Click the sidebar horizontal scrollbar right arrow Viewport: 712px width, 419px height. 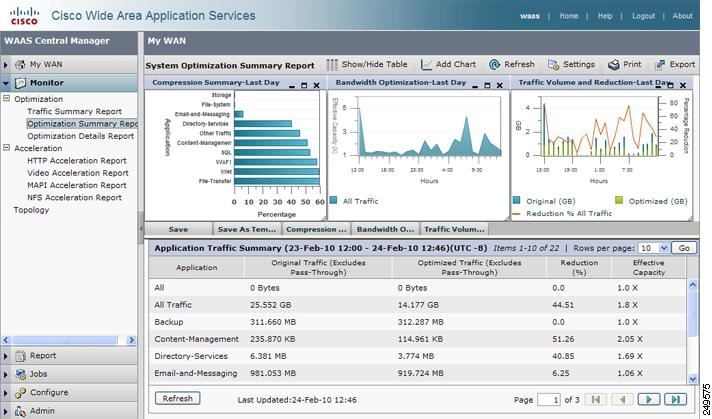(x=132, y=340)
